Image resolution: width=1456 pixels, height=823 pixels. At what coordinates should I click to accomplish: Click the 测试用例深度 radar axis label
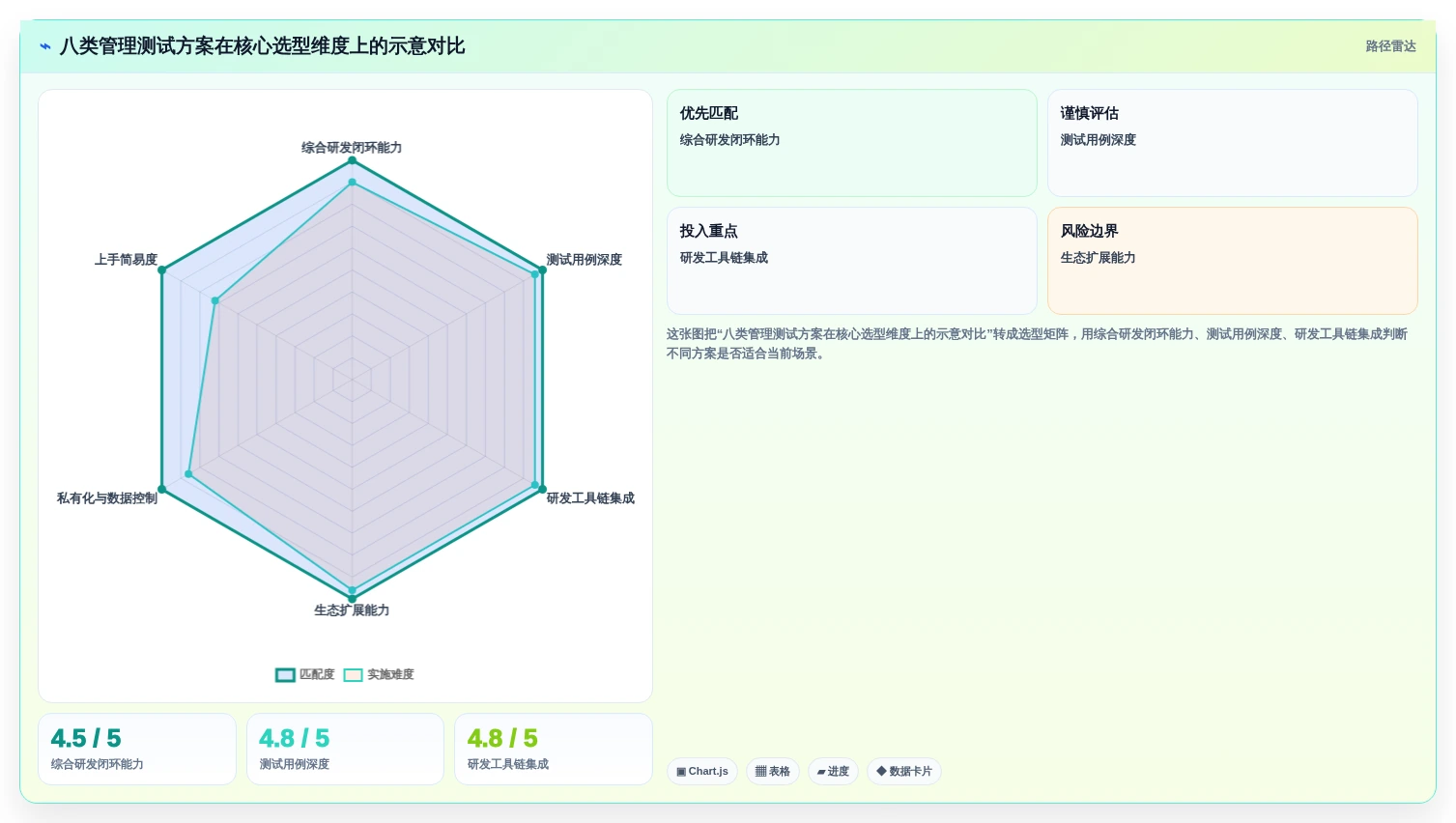[x=585, y=260]
